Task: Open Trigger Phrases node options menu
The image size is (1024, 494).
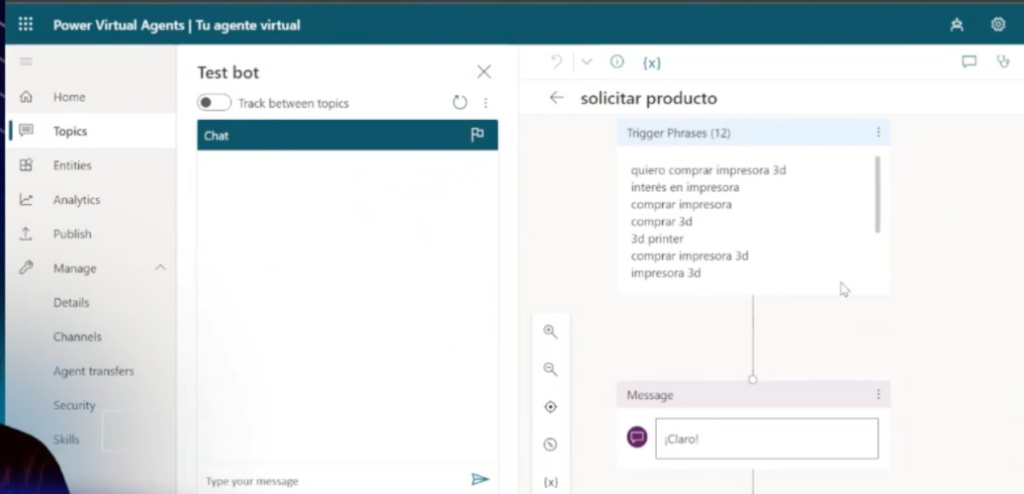Action: tap(878, 132)
